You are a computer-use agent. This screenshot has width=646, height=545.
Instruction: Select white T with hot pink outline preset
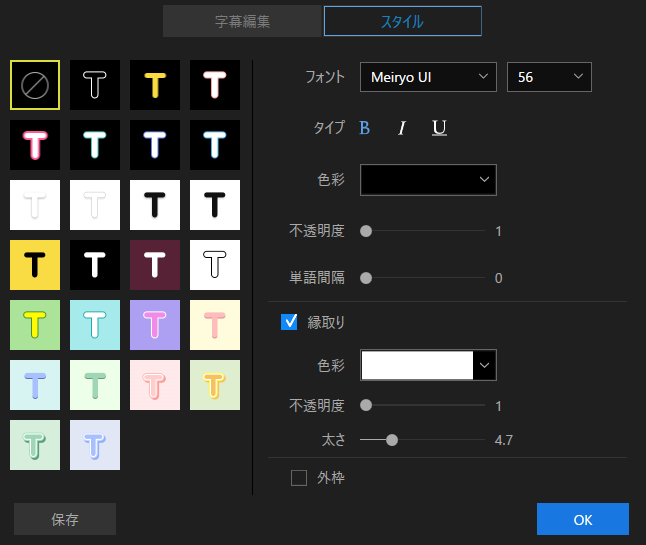point(35,145)
